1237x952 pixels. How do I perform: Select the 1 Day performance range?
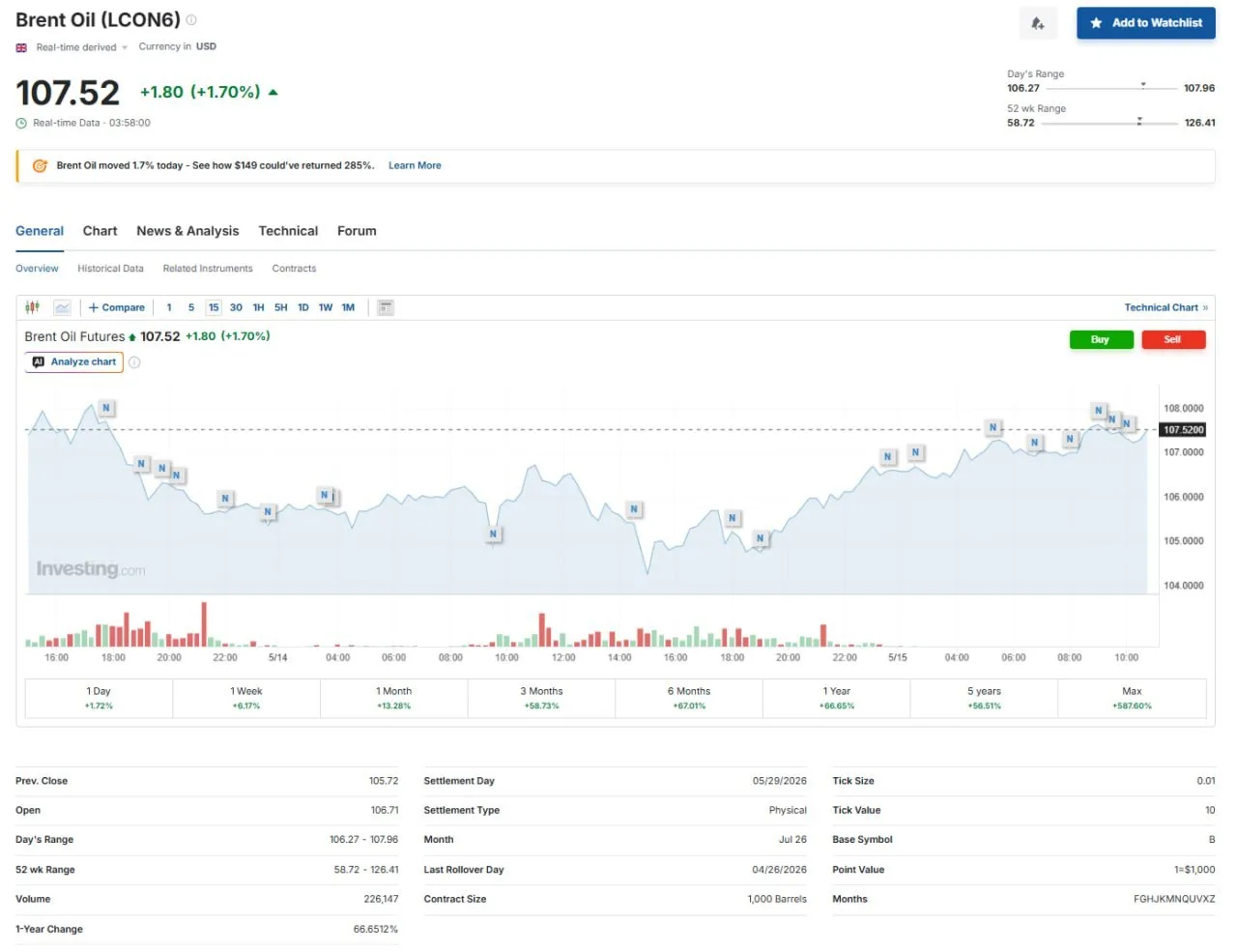pyautogui.click(x=99, y=698)
